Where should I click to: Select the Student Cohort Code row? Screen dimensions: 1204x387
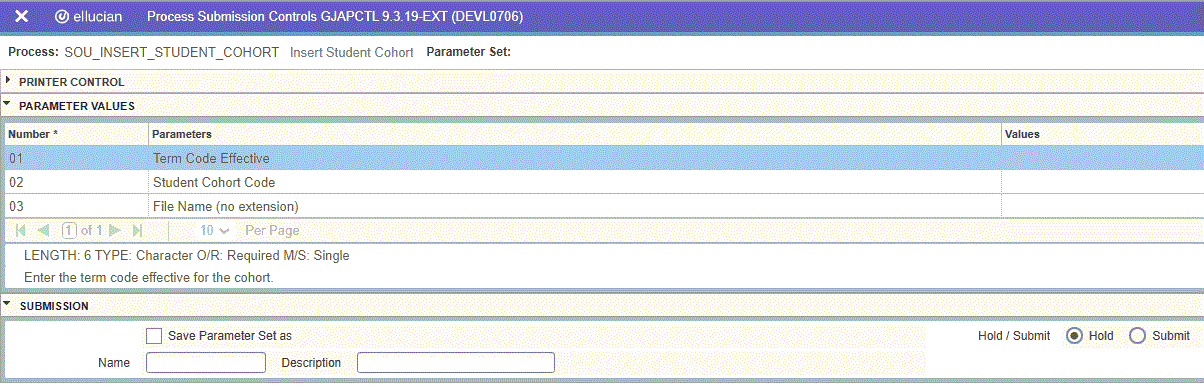(604, 182)
